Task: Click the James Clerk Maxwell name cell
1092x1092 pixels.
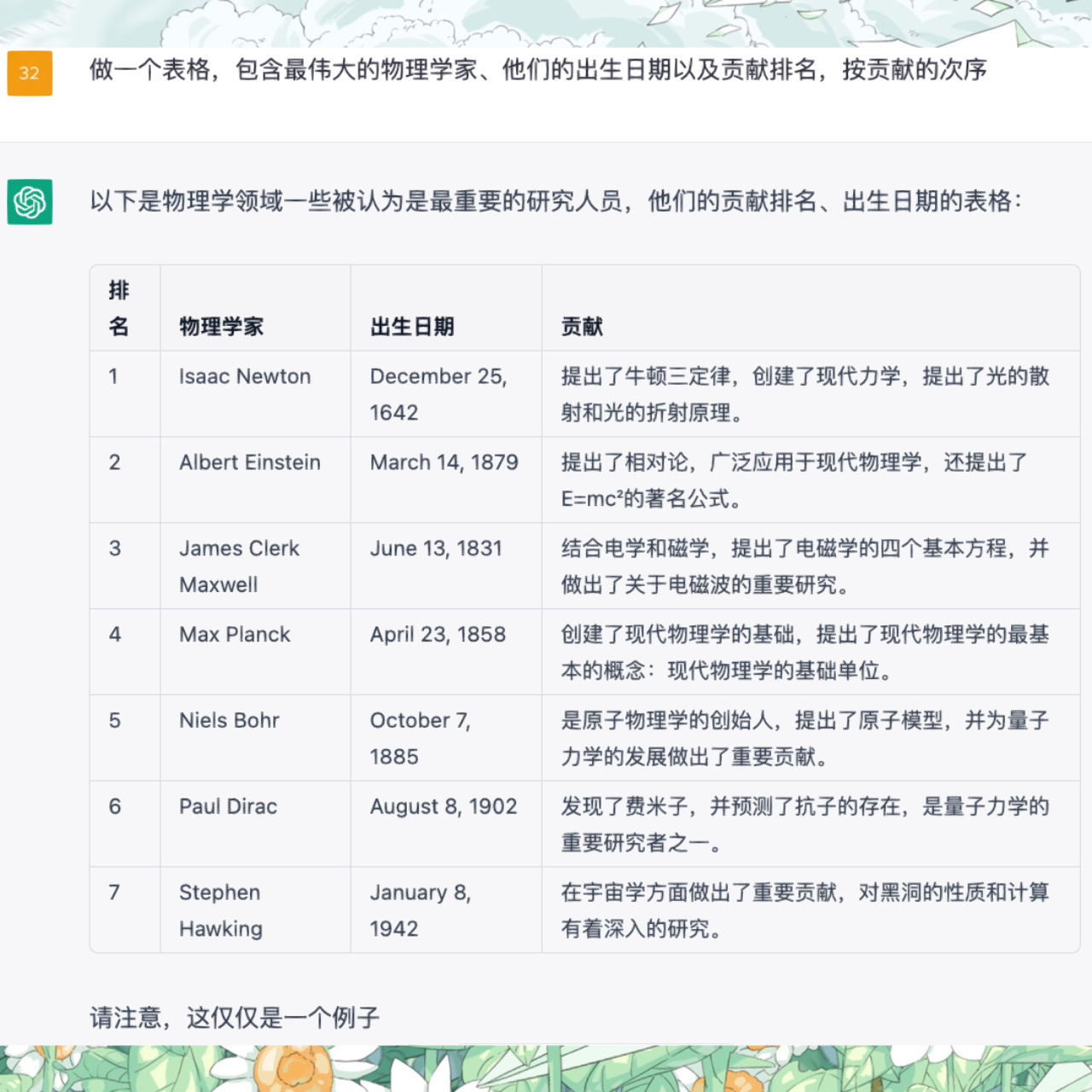Action: coord(239,566)
